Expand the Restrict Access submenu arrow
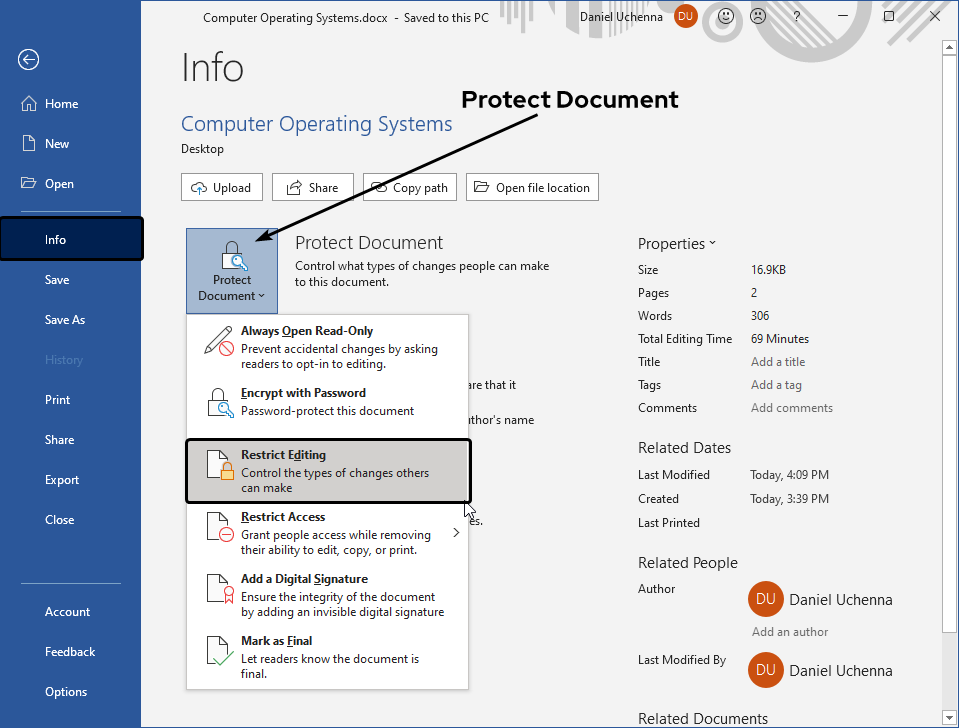959x728 pixels. tap(456, 533)
